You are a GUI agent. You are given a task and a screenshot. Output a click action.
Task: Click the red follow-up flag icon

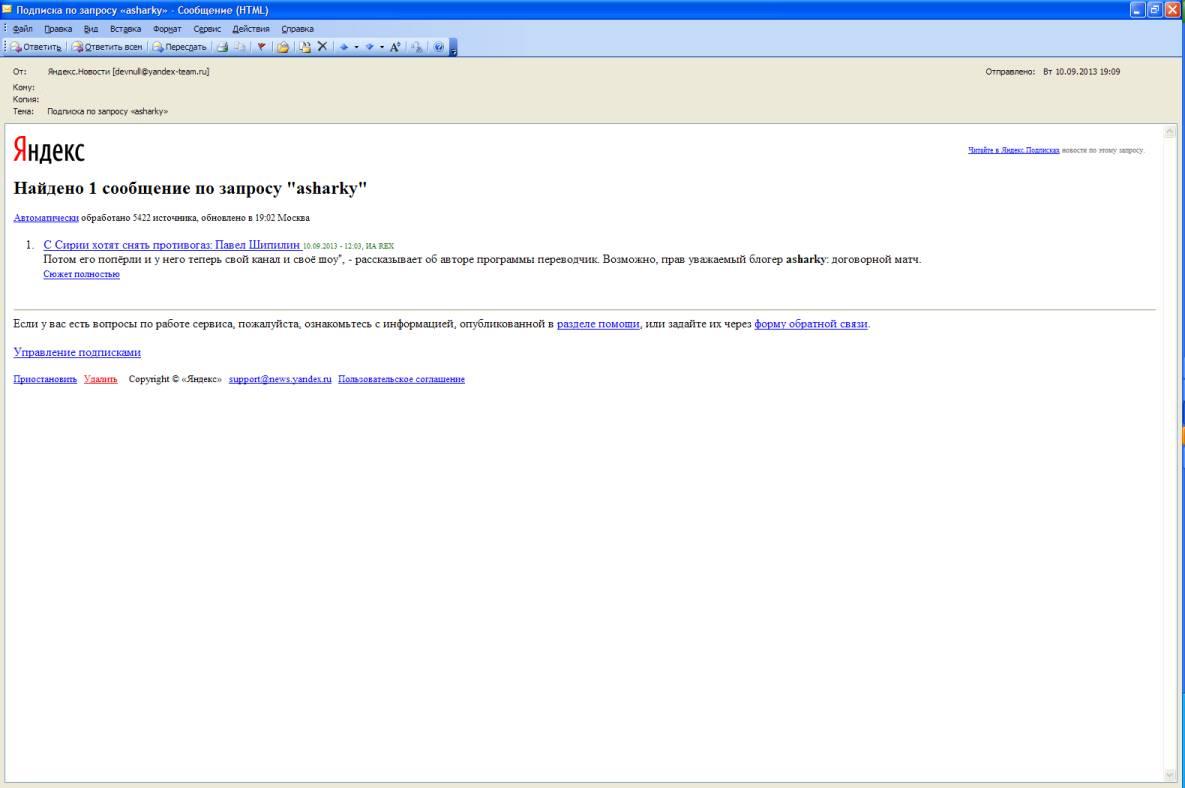pyautogui.click(x=261, y=47)
